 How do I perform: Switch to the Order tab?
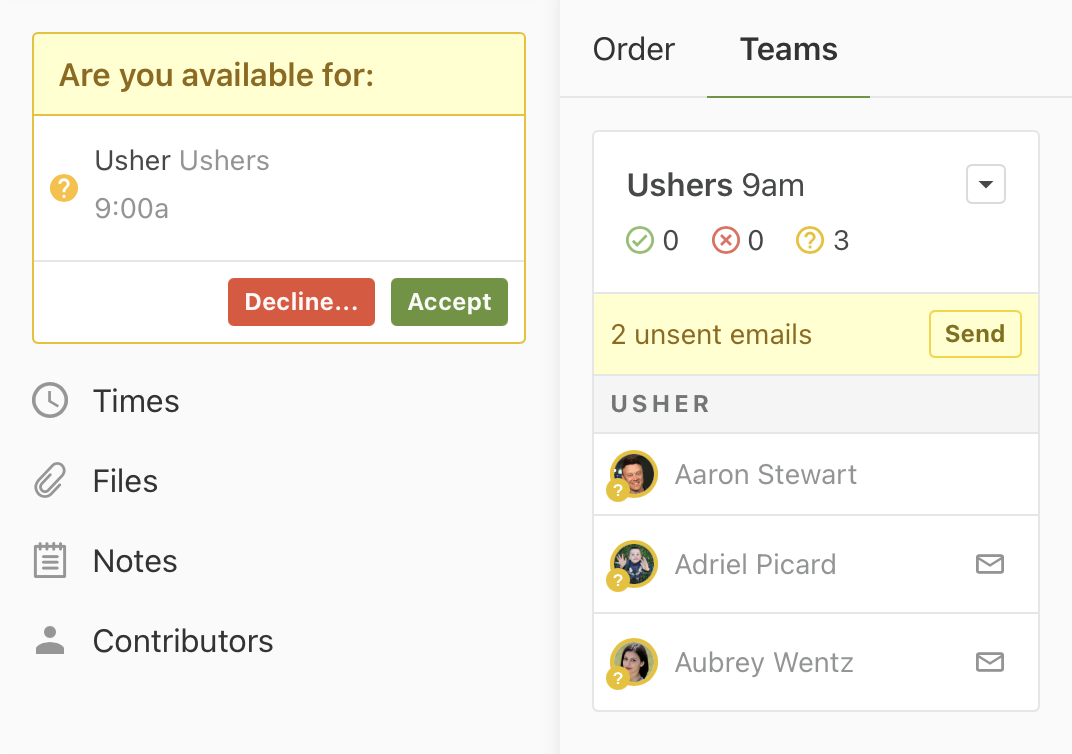click(x=634, y=49)
